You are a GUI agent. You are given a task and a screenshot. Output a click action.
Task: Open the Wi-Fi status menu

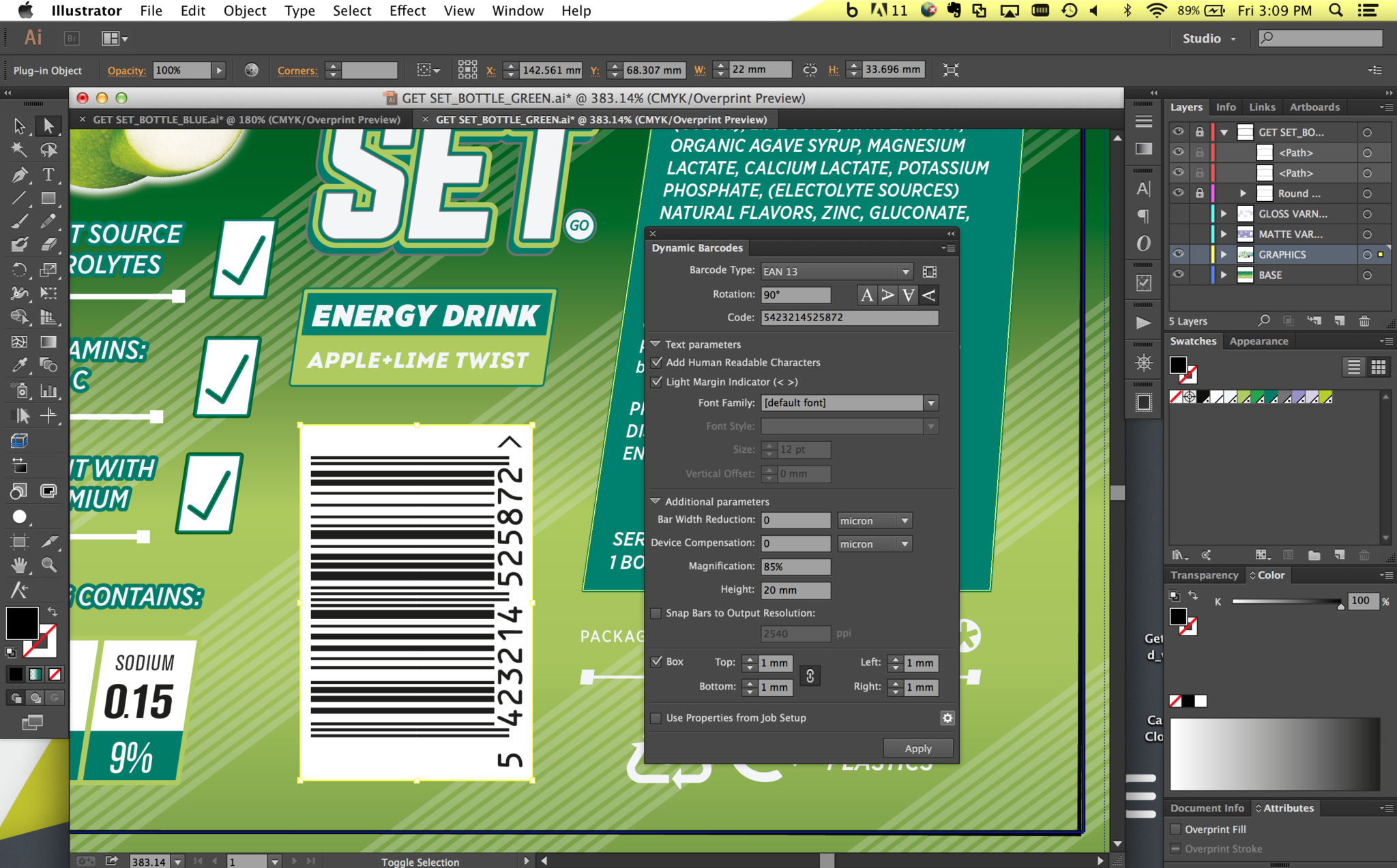pyautogui.click(x=1156, y=10)
